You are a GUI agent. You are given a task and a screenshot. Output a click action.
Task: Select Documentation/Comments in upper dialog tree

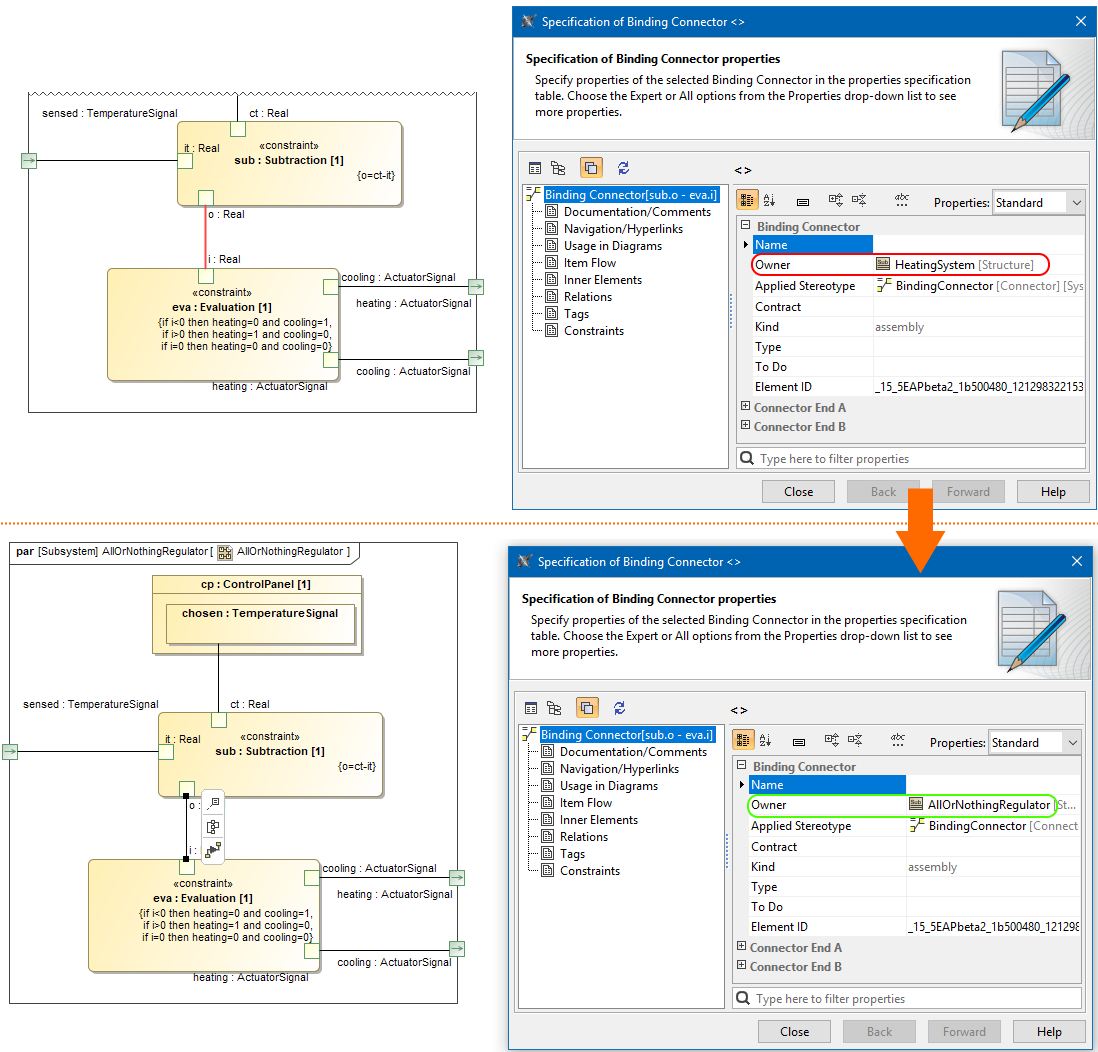pos(637,212)
